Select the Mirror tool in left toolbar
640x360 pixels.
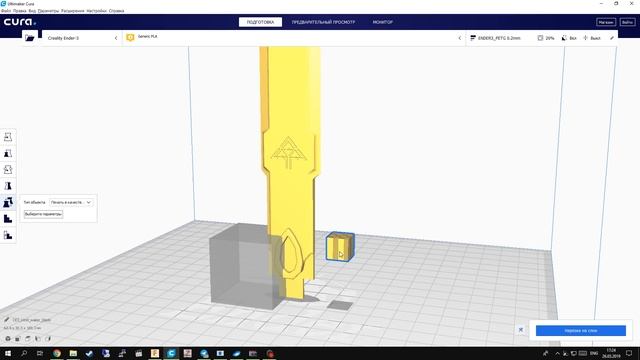(8, 186)
